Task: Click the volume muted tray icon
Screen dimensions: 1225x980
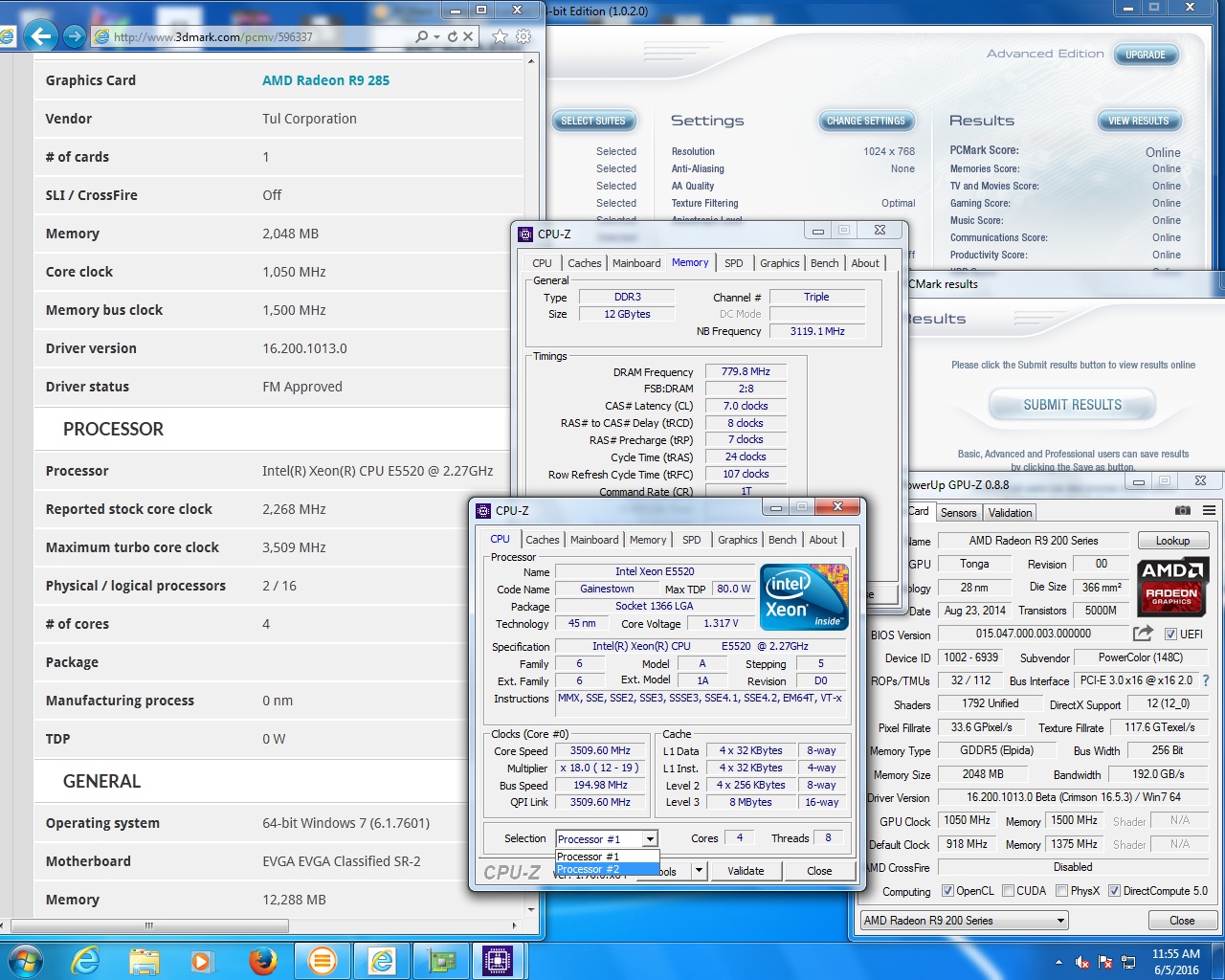Action: [x=1082, y=962]
